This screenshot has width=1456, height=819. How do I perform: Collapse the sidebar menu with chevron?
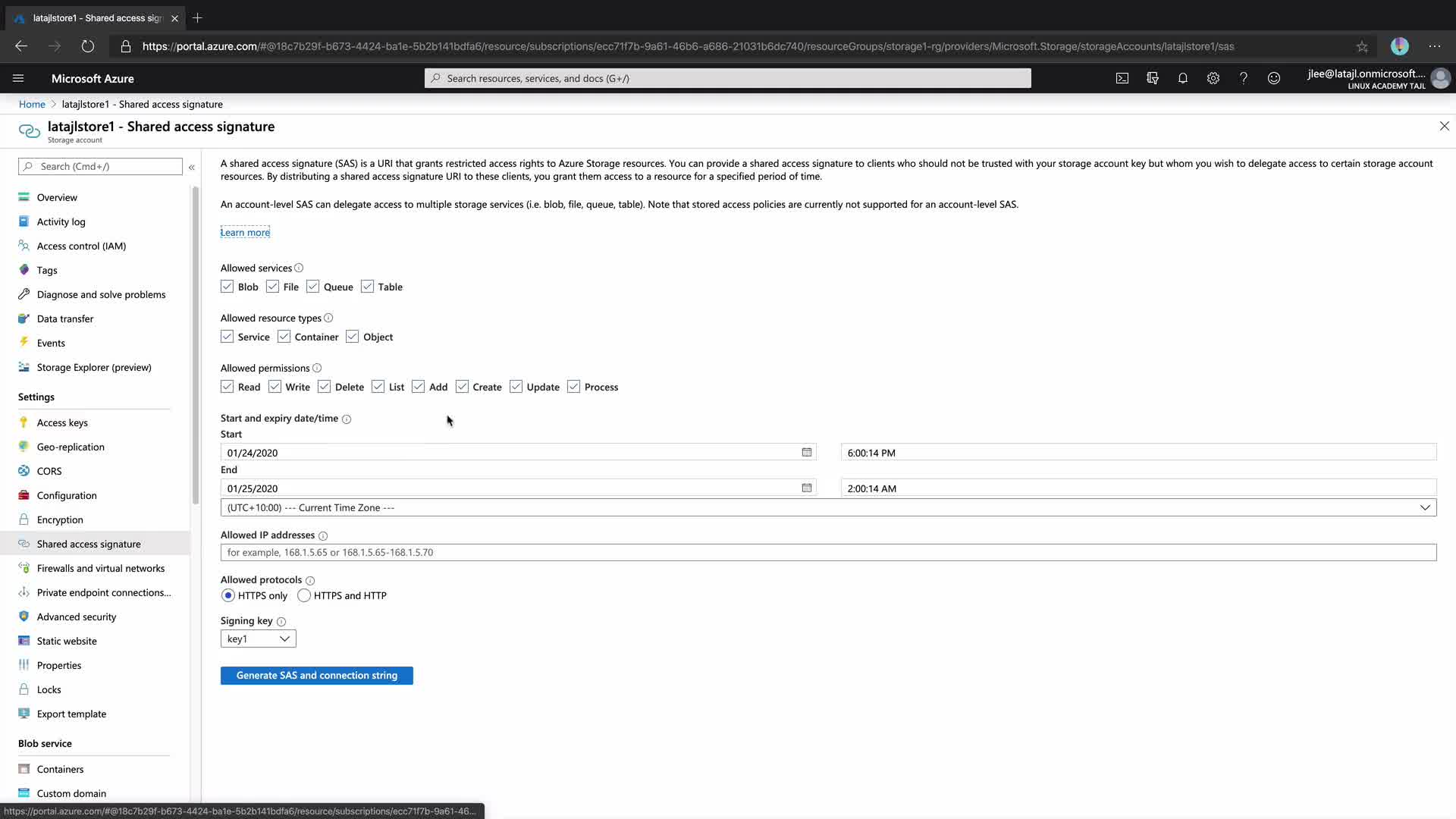(x=192, y=167)
